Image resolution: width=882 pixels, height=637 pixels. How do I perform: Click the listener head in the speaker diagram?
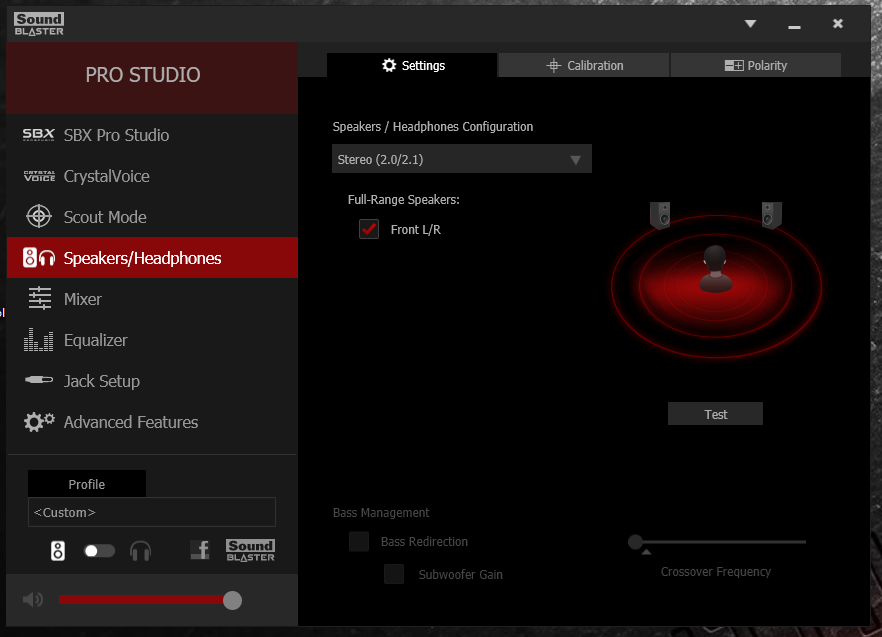716,269
